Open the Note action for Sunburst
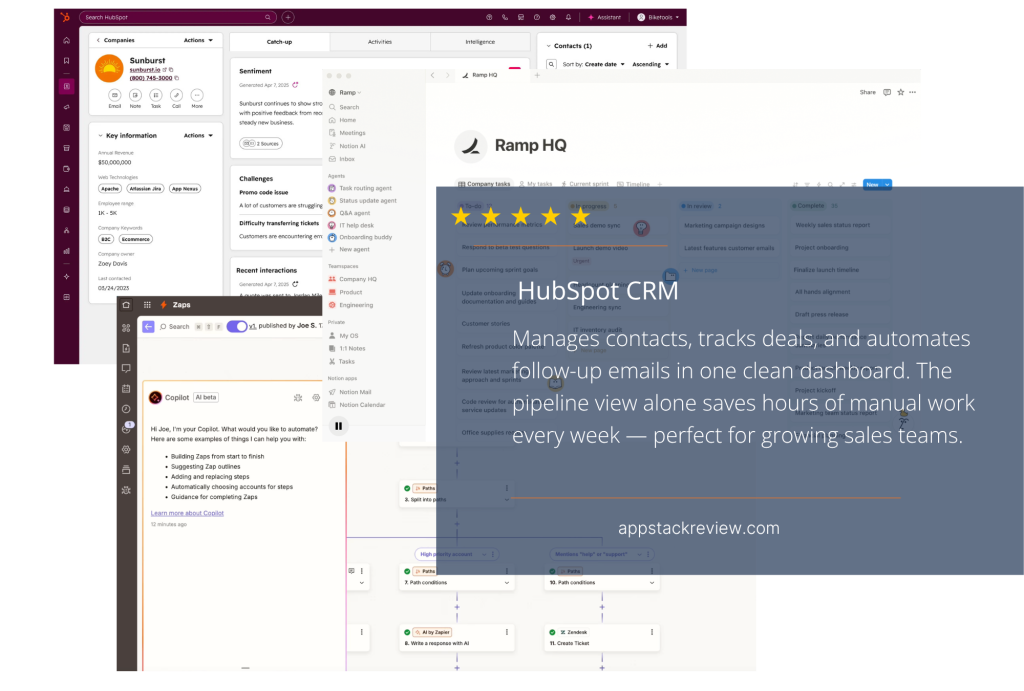The image size is (1024, 691). (x=135, y=95)
